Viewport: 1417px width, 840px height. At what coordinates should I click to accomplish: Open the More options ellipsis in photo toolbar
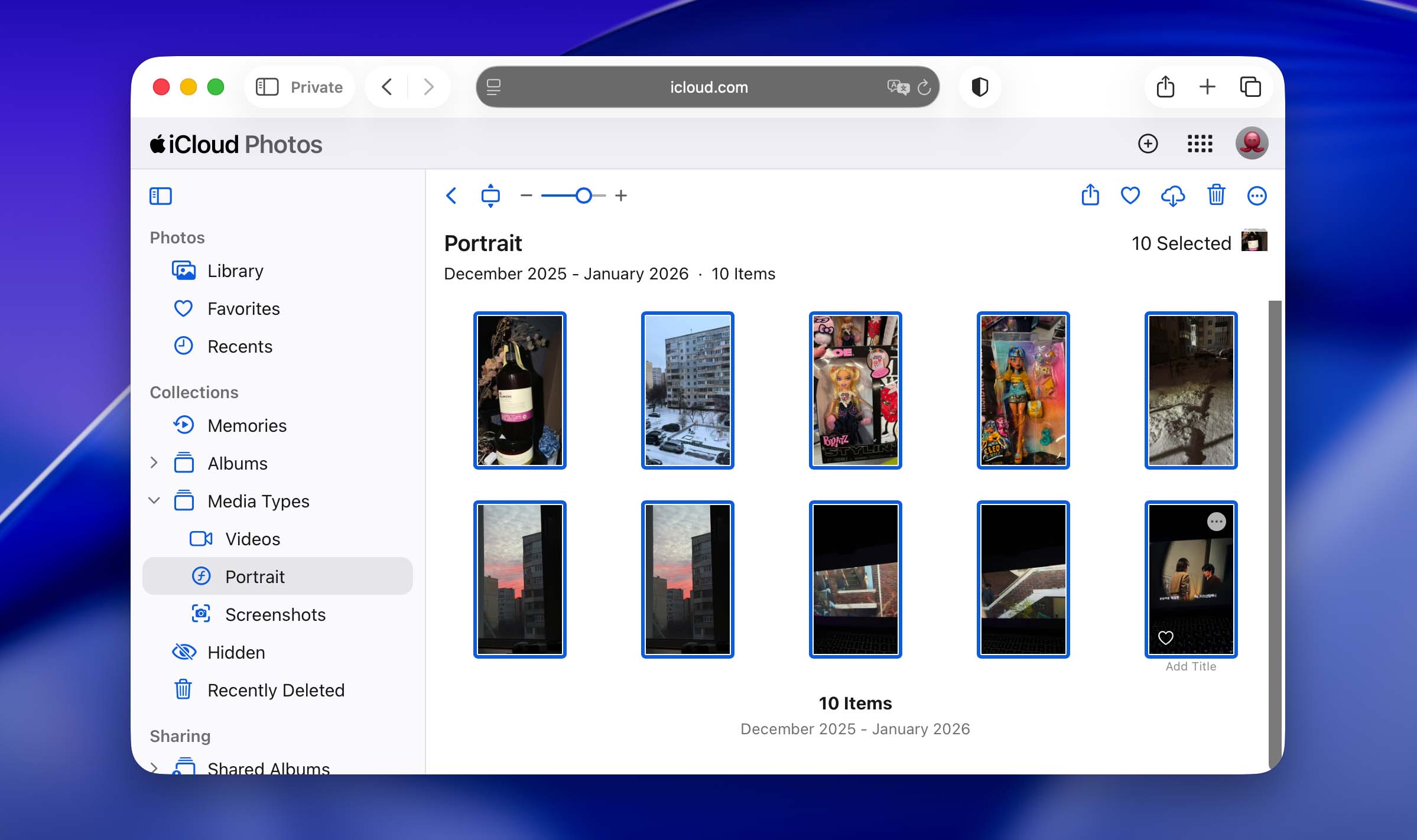(x=1257, y=196)
